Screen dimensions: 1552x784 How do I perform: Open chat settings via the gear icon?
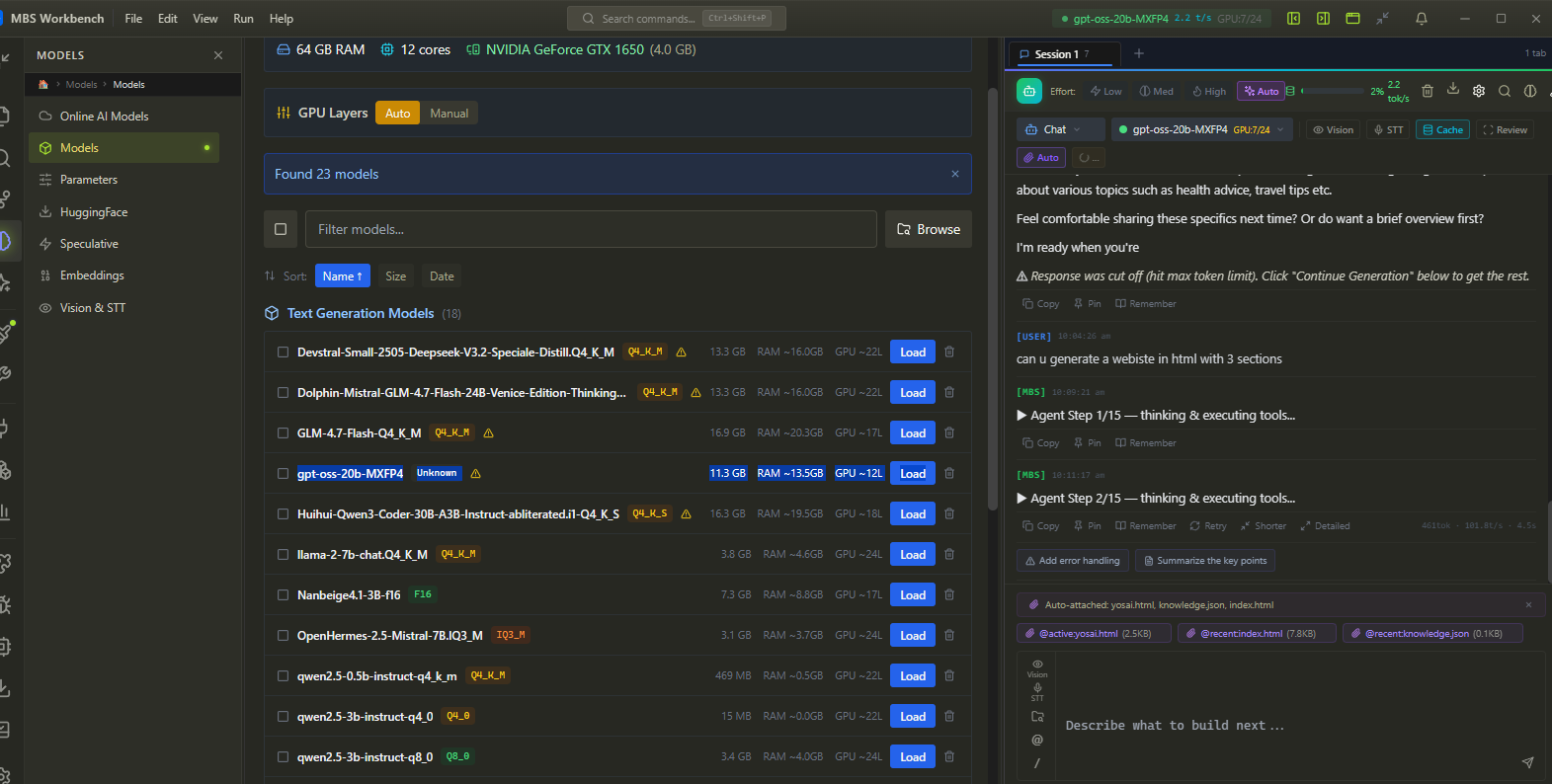(1478, 91)
